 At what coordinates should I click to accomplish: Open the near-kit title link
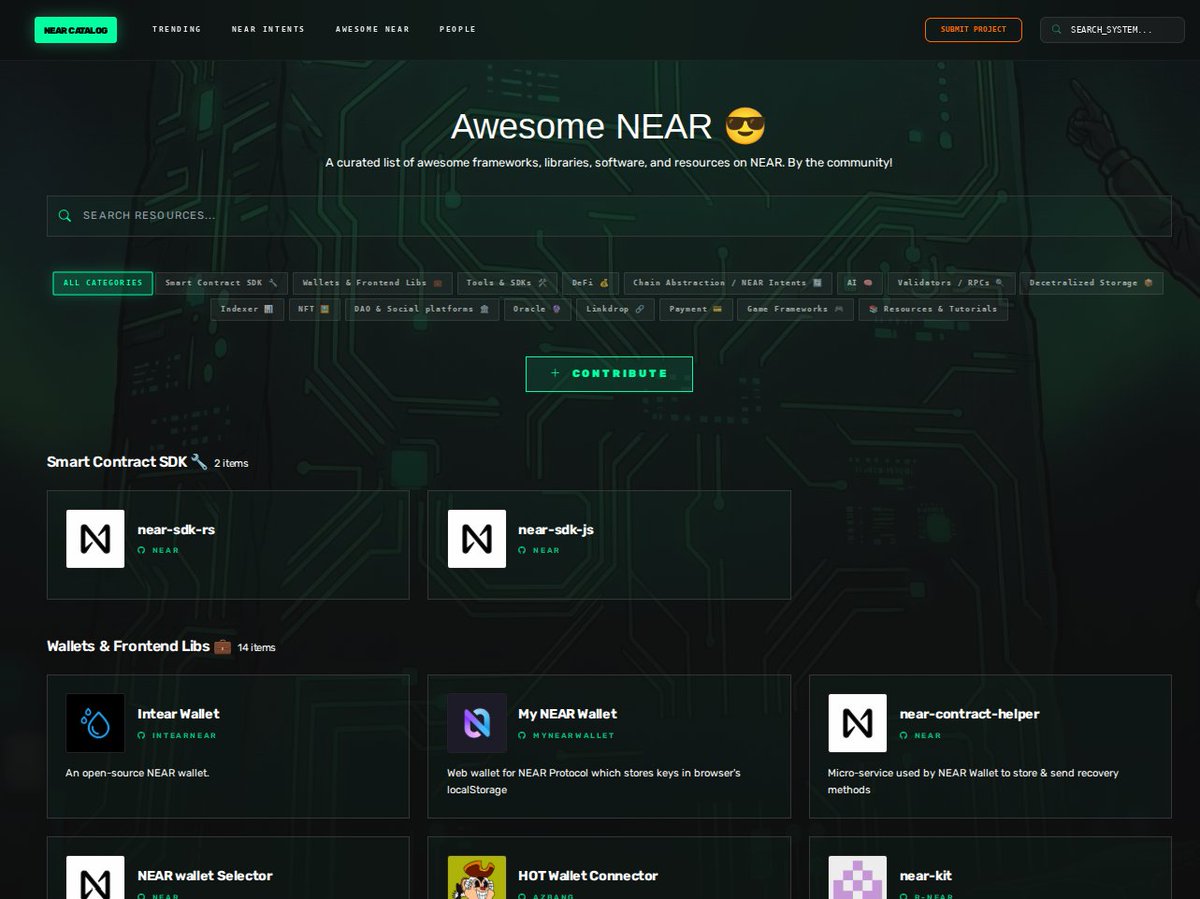click(926, 876)
